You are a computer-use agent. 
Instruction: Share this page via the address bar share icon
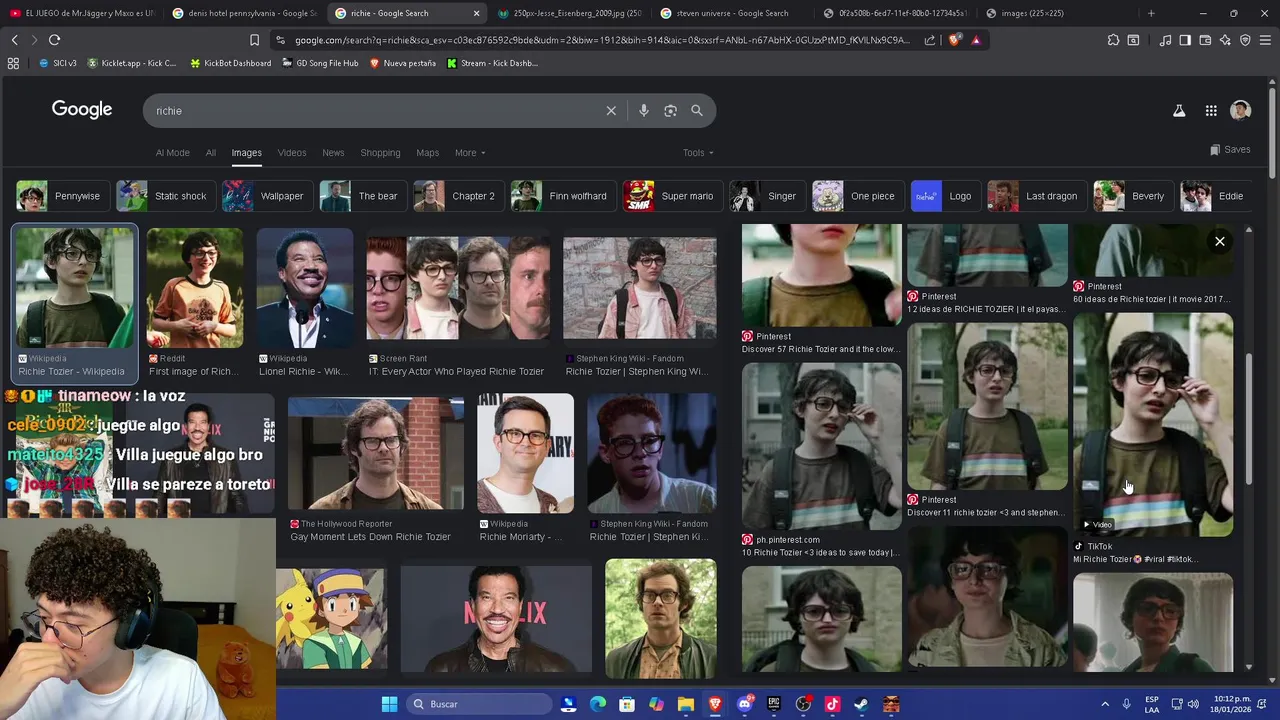click(x=930, y=40)
